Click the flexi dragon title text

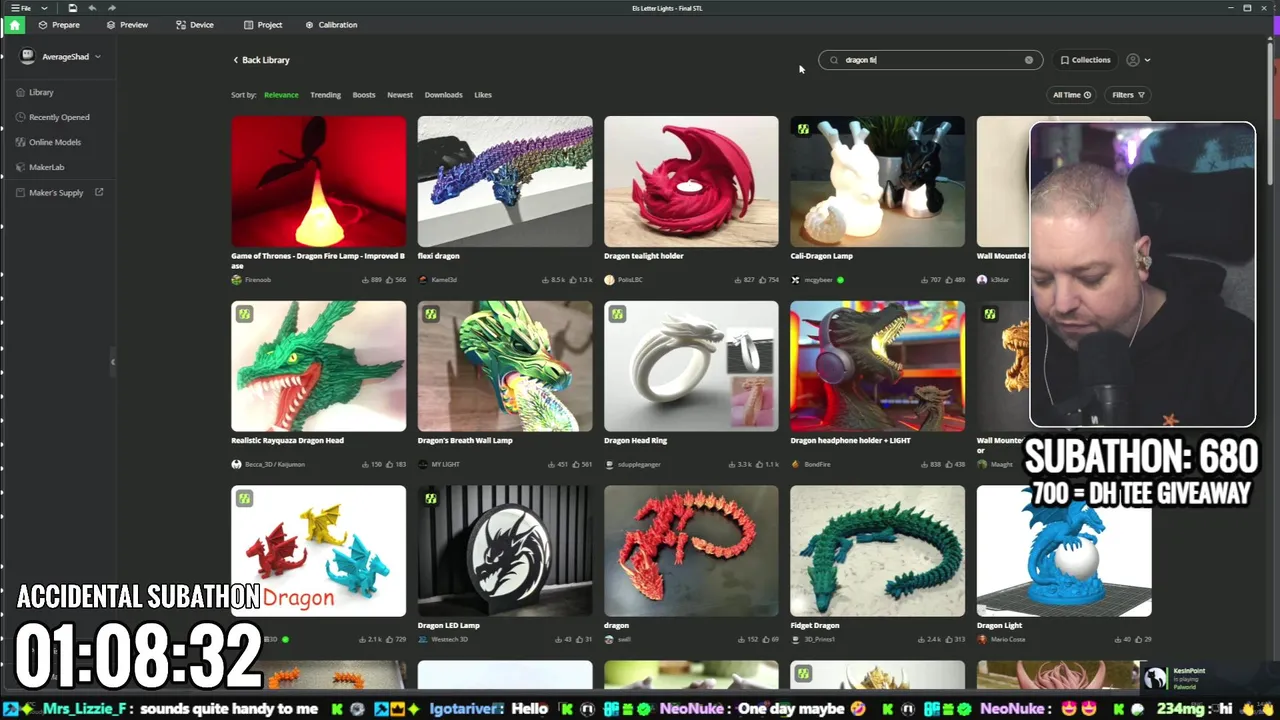tap(438, 256)
